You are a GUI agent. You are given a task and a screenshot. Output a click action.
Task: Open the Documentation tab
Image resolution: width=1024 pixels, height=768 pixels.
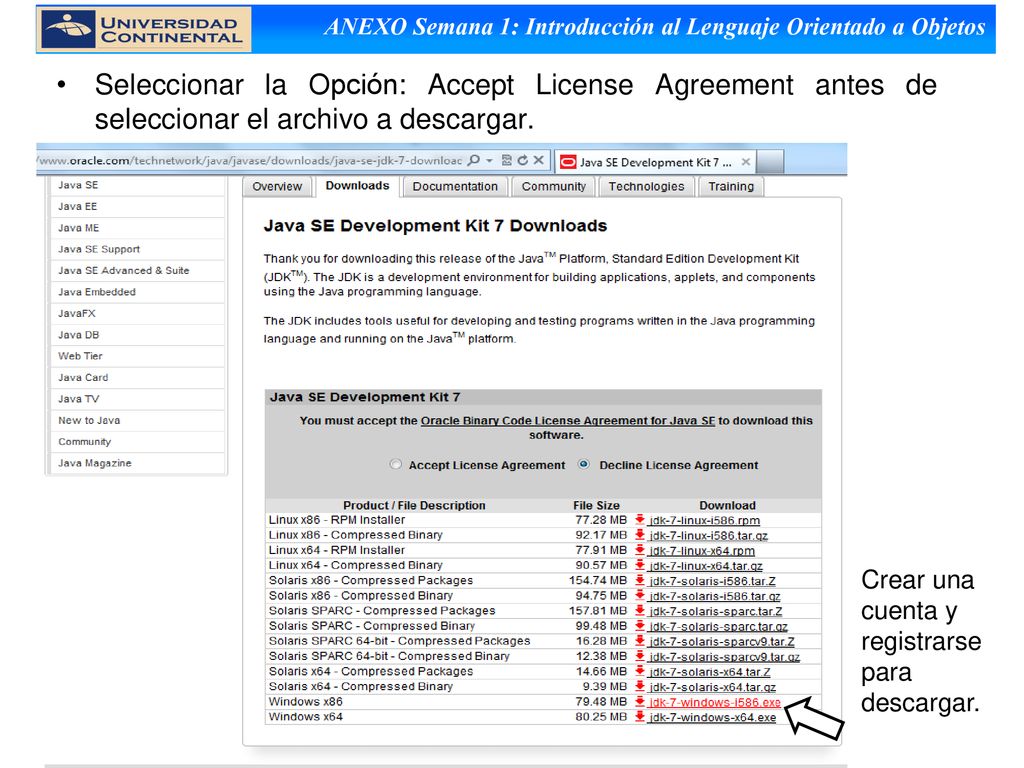455,187
